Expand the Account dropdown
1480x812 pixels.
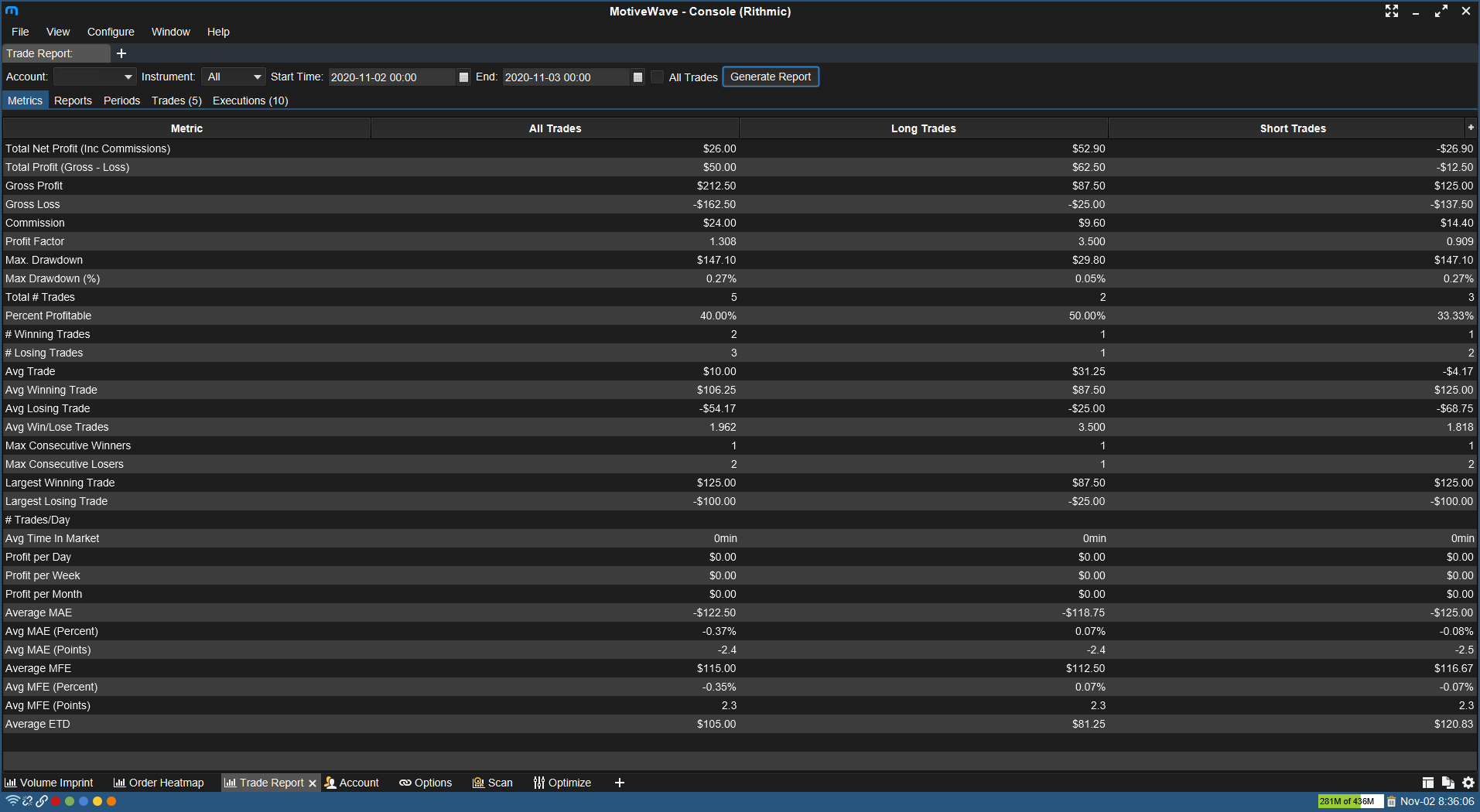click(94, 77)
